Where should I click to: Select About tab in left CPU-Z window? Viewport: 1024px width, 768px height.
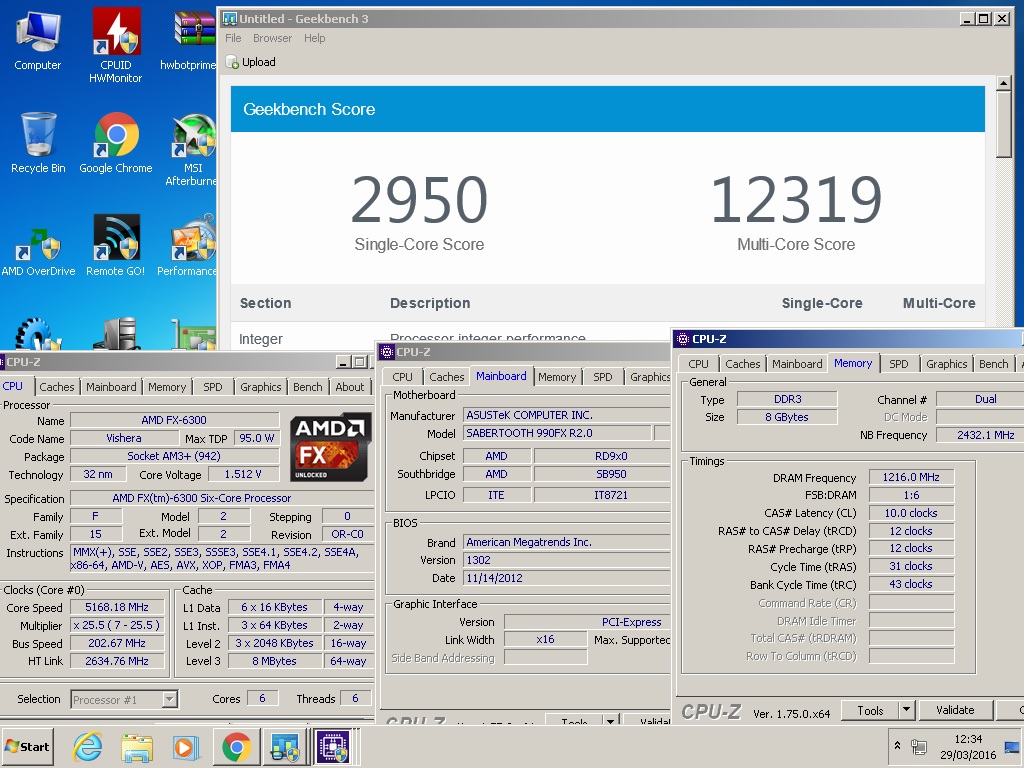coord(349,387)
